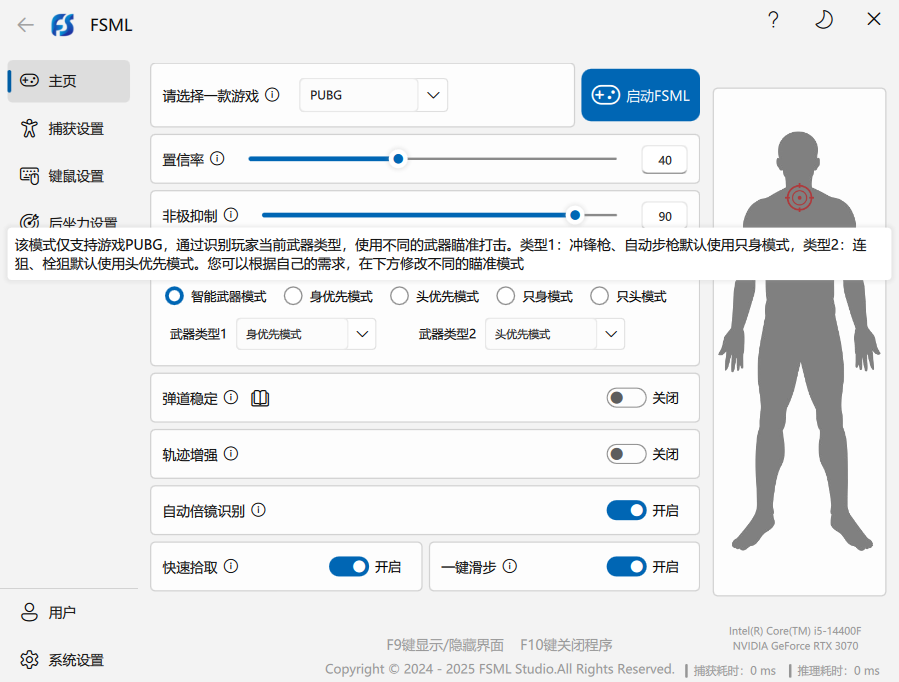Image resolution: width=899 pixels, height=682 pixels.
Task: Click info icon next to 置信率
Action: (x=217, y=159)
